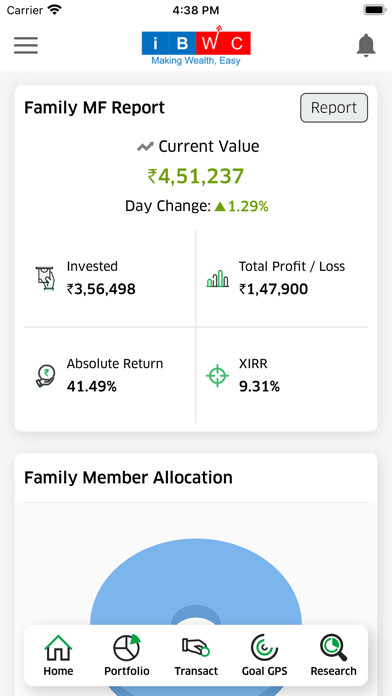This screenshot has width=392, height=696.
Task: Tap the Current Value trend line icon
Action: coord(145,146)
